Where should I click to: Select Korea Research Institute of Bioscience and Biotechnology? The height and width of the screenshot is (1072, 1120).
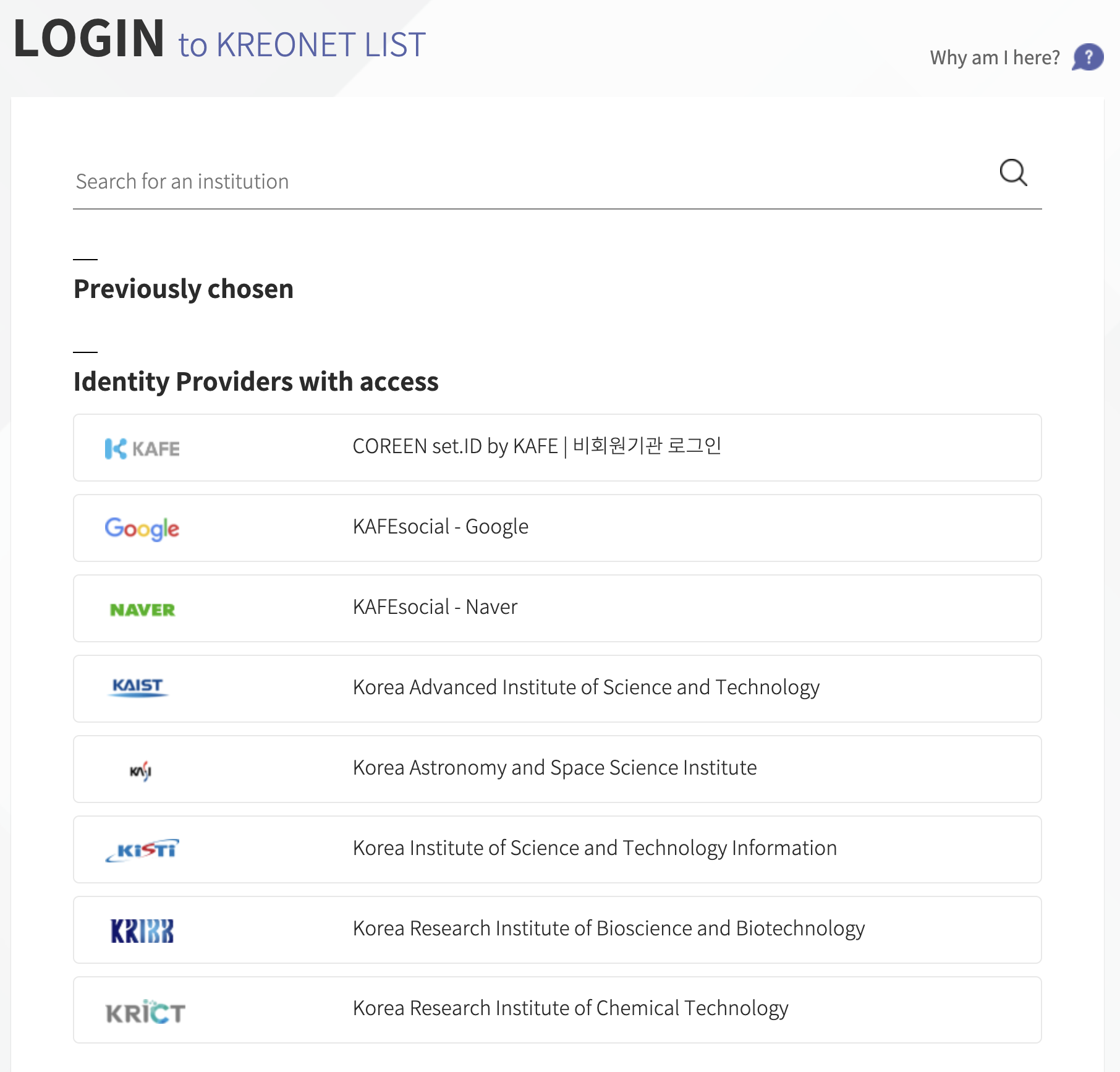pos(608,929)
